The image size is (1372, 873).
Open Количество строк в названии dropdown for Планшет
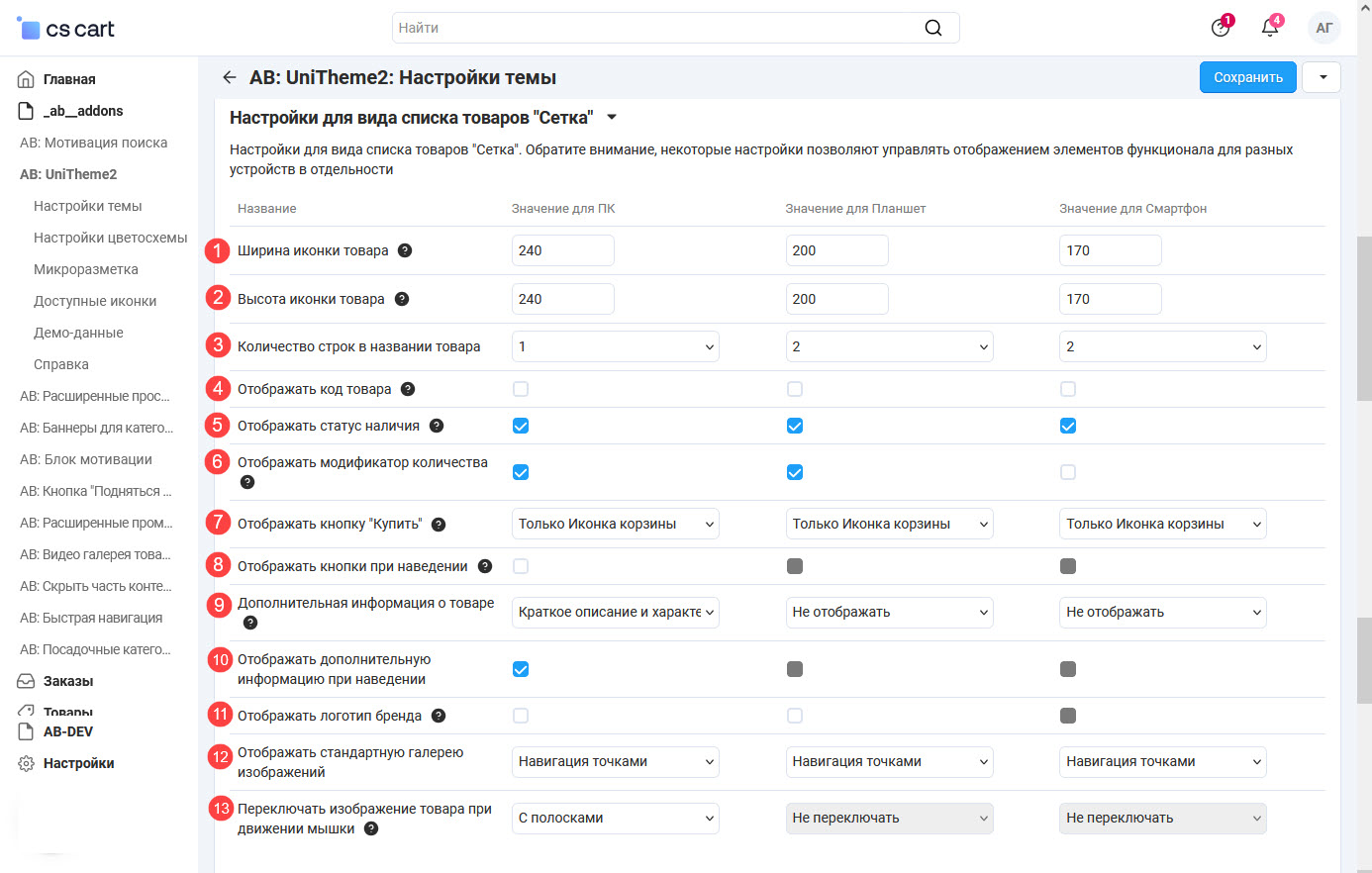click(890, 346)
